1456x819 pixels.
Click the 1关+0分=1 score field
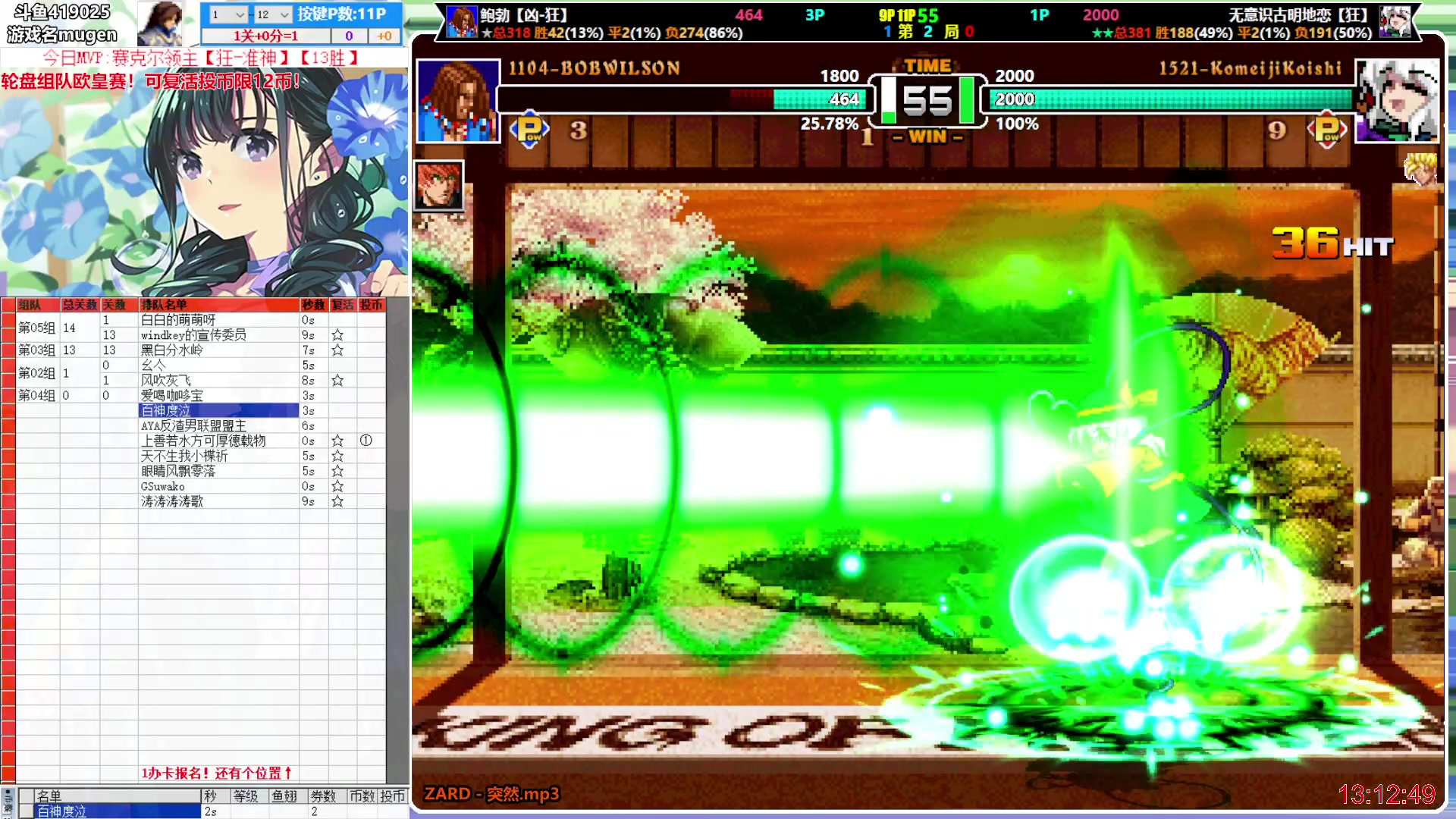point(265,36)
